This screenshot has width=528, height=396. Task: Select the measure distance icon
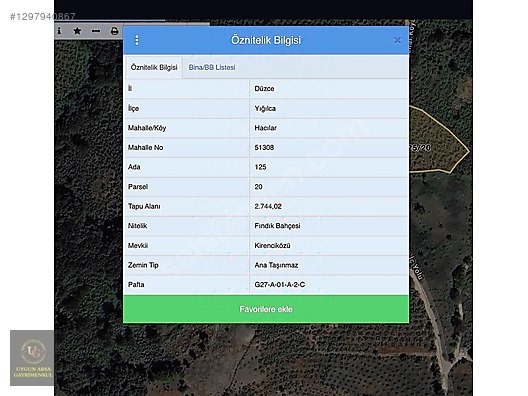pyautogui.click(x=96, y=31)
